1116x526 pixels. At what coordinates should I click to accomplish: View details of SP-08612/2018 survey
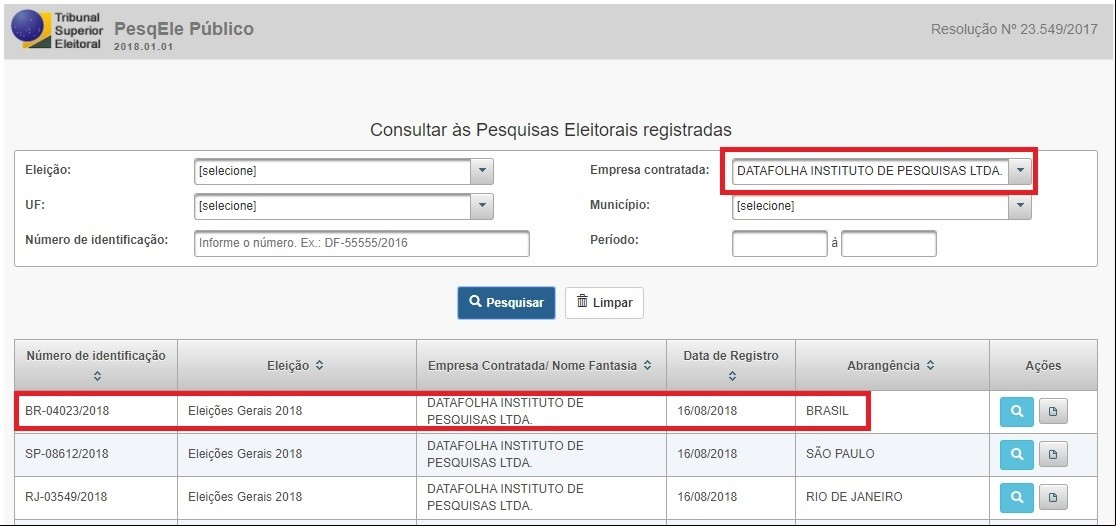pyautogui.click(x=1016, y=455)
